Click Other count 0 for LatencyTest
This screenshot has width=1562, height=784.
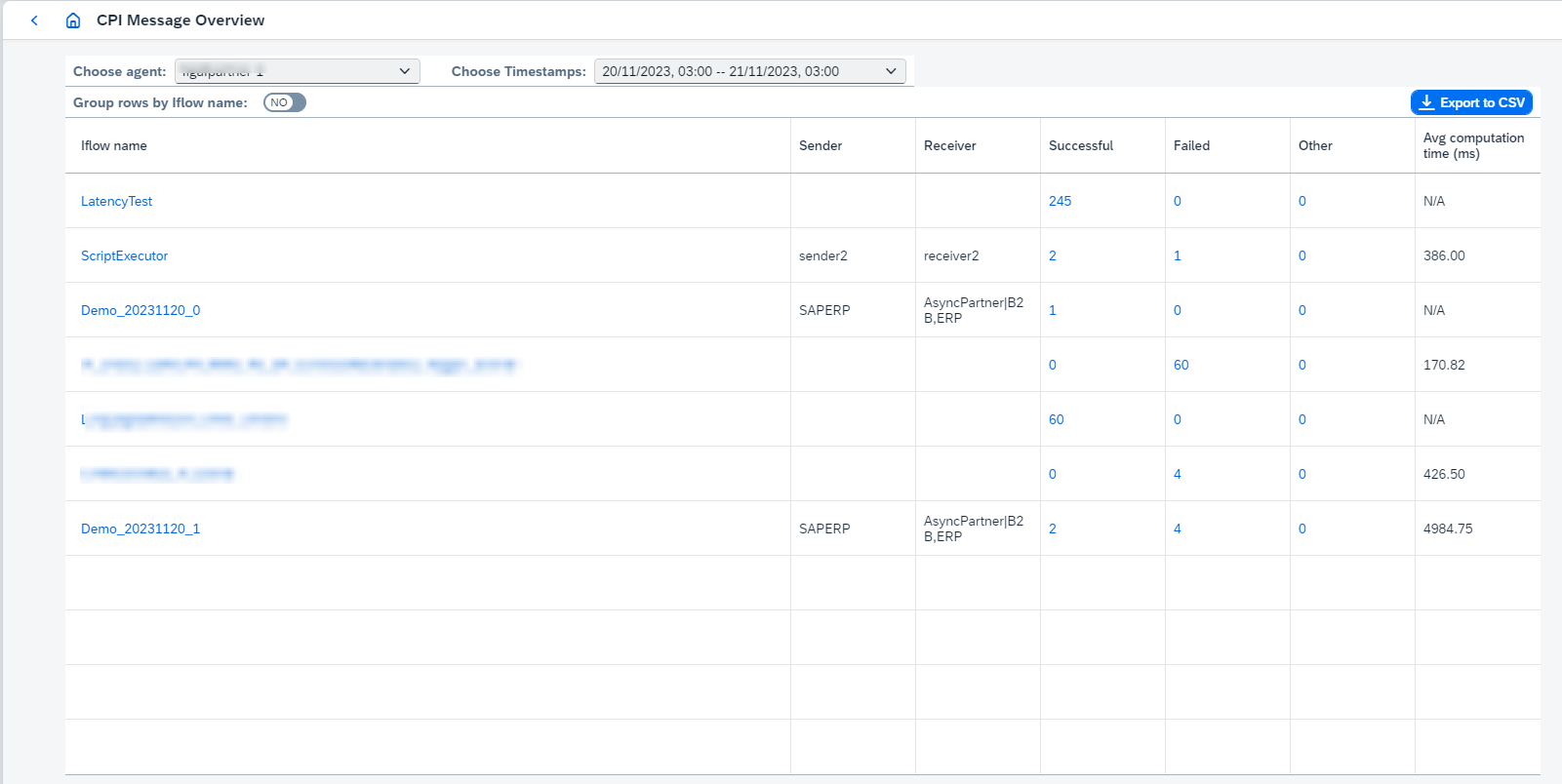pyautogui.click(x=1302, y=201)
